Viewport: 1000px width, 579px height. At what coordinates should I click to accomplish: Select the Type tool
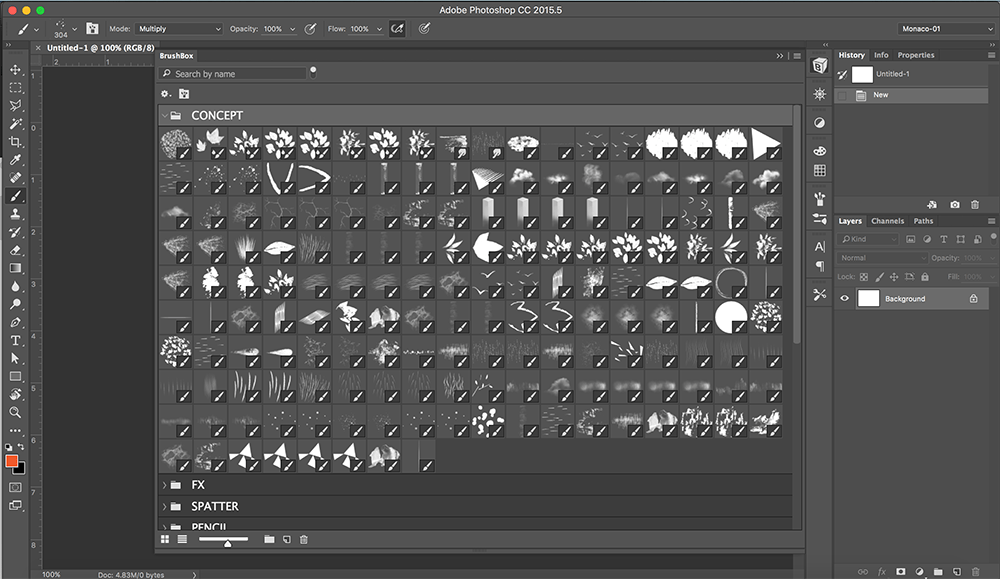(x=15, y=339)
